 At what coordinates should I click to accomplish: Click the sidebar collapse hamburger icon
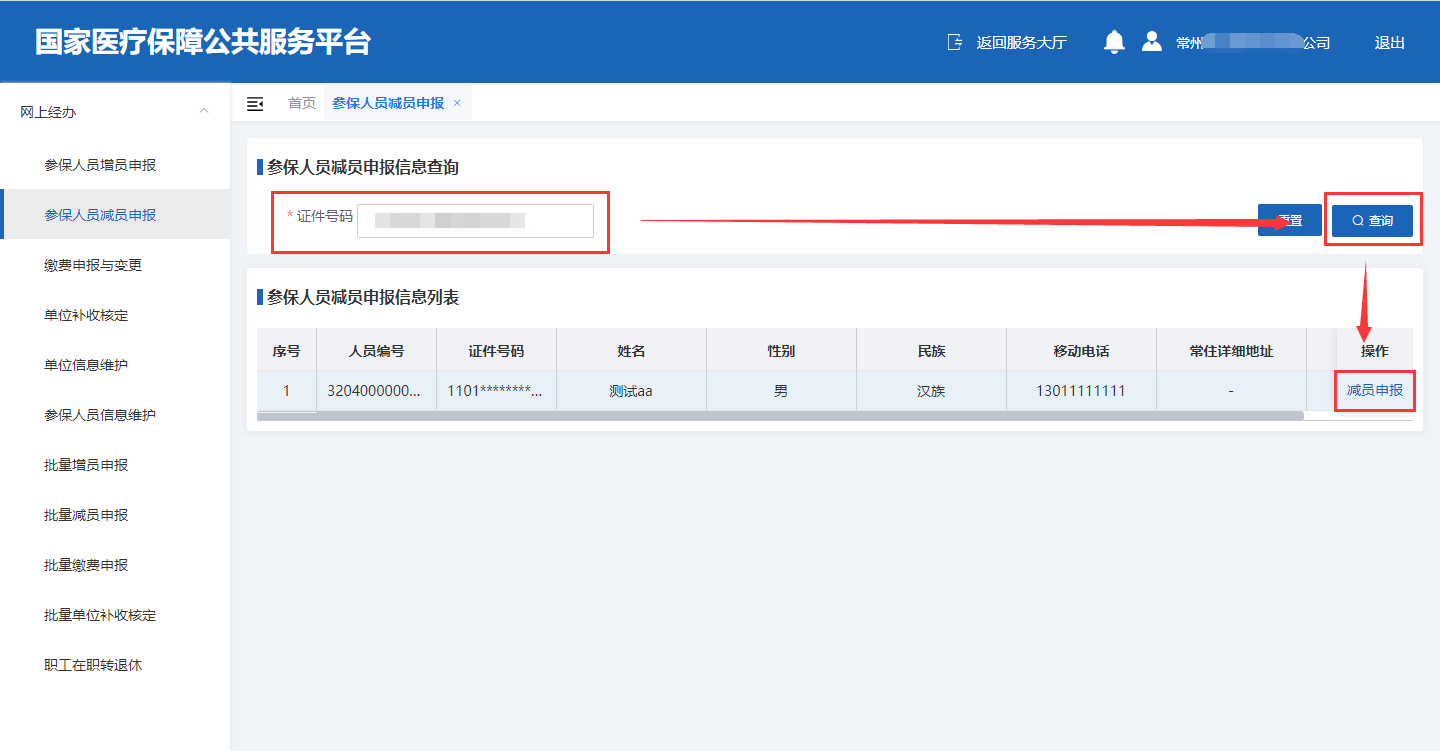pos(255,104)
